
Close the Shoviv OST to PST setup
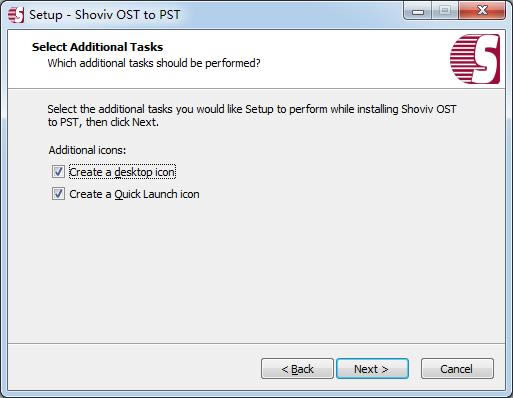point(482,11)
